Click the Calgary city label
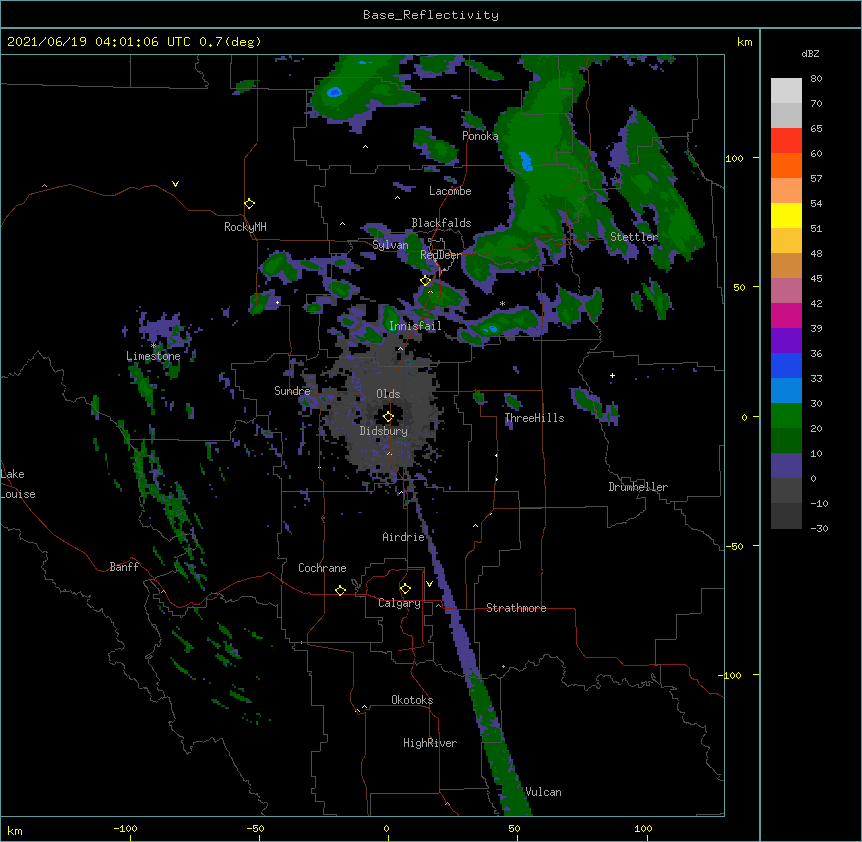862x842 pixels. (x=399, y=603)
